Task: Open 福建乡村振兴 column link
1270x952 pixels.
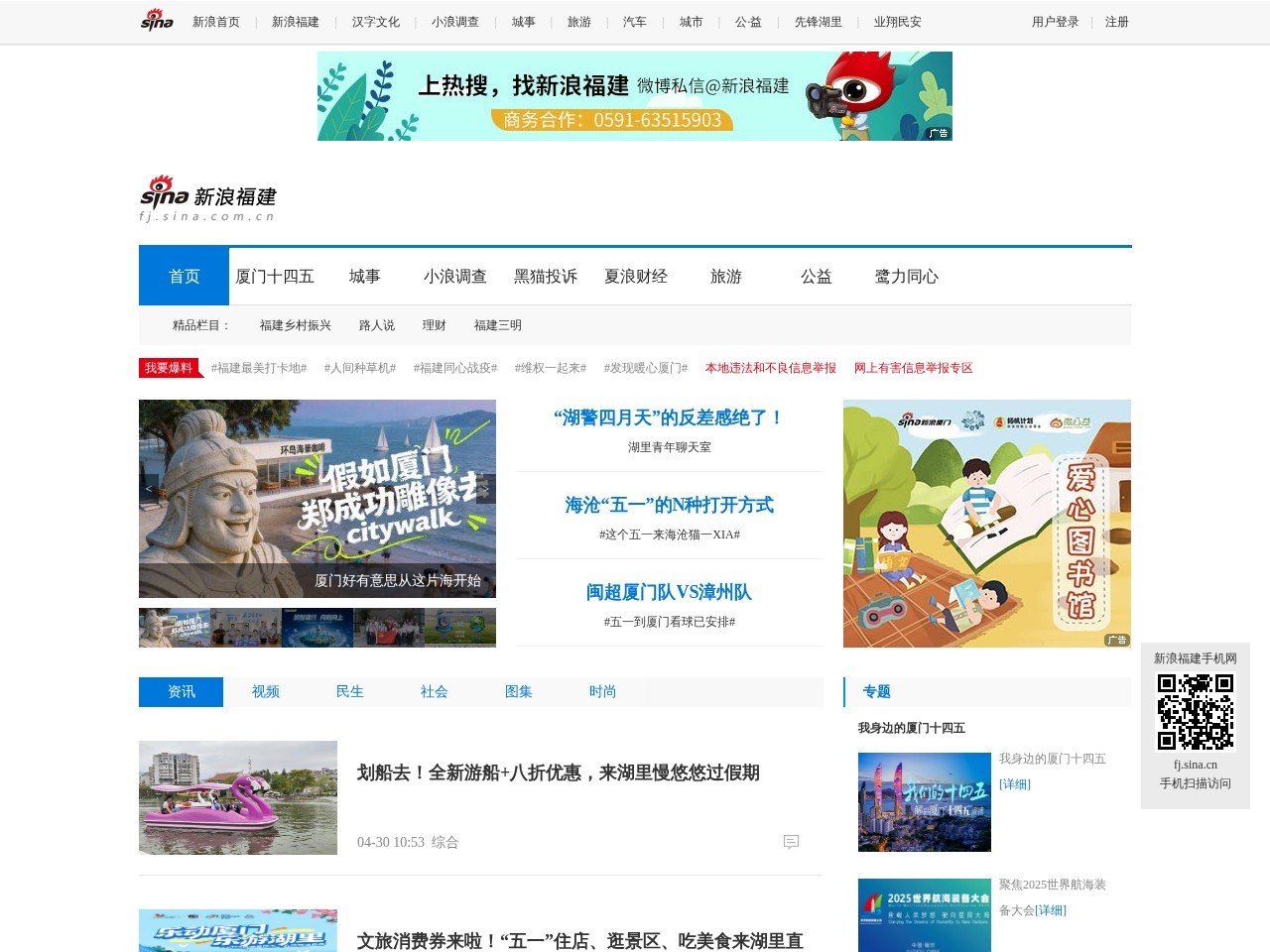Action: click(x=296, y=325)
